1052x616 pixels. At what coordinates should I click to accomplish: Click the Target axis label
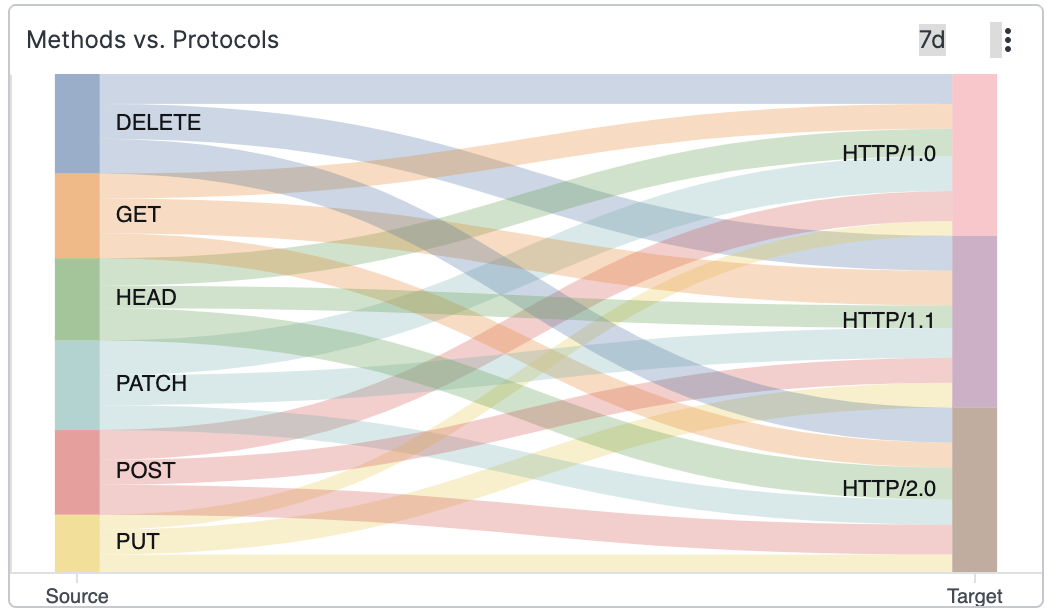point(974,596)
